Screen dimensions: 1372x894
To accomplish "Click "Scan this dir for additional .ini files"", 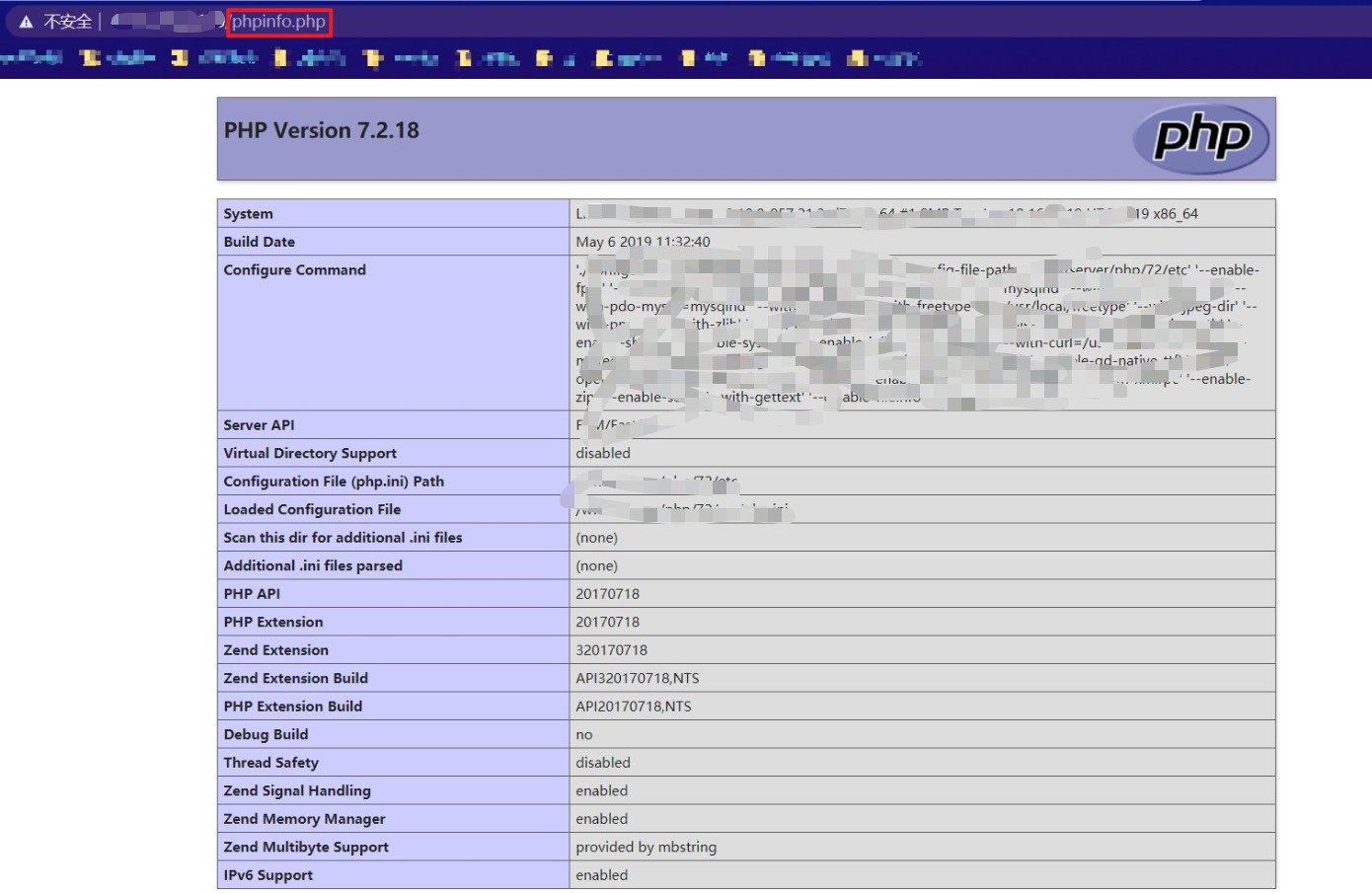I will point(343,538).
